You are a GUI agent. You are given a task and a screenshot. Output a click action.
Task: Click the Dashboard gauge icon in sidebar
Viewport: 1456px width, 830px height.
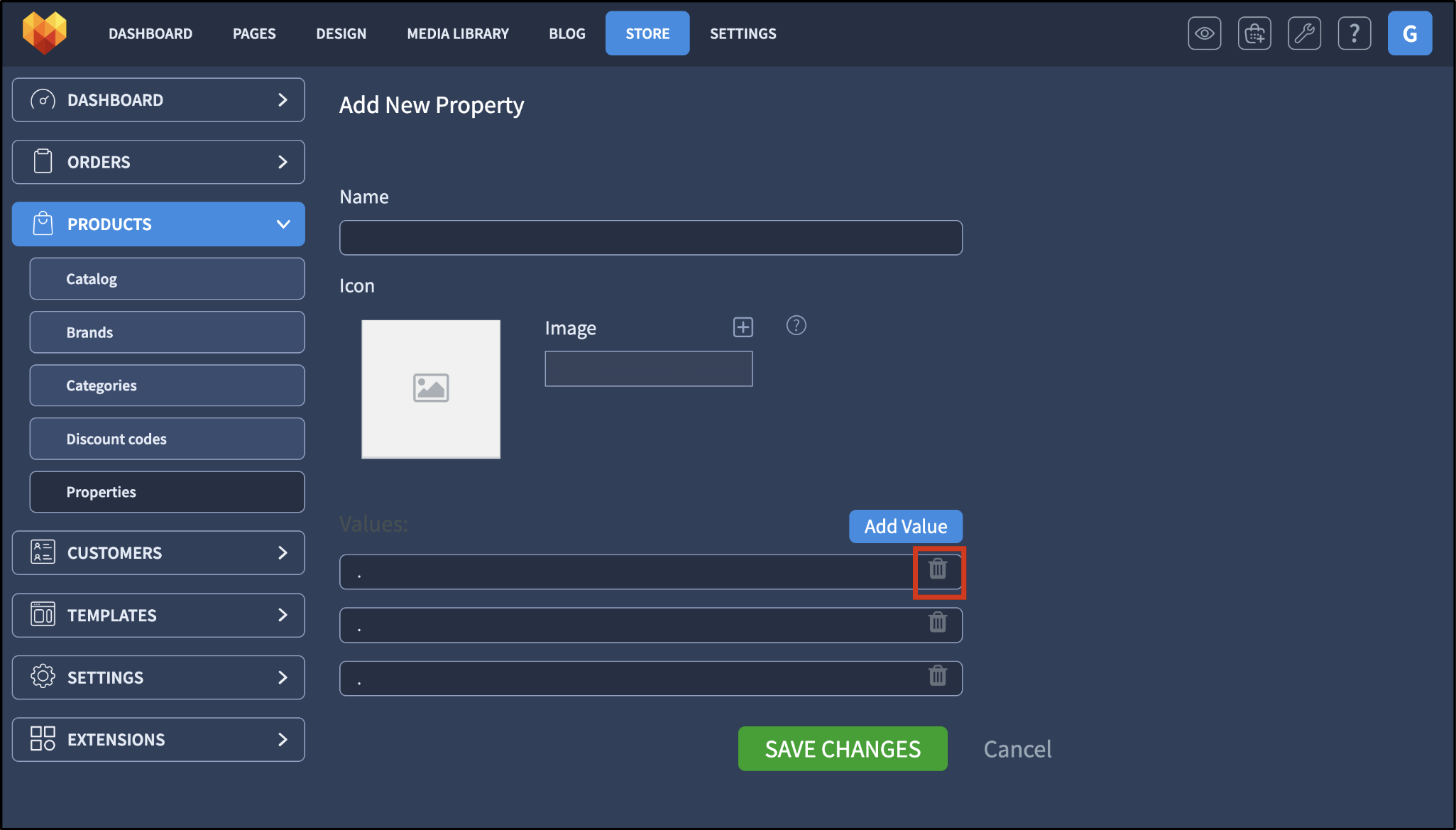43,100
